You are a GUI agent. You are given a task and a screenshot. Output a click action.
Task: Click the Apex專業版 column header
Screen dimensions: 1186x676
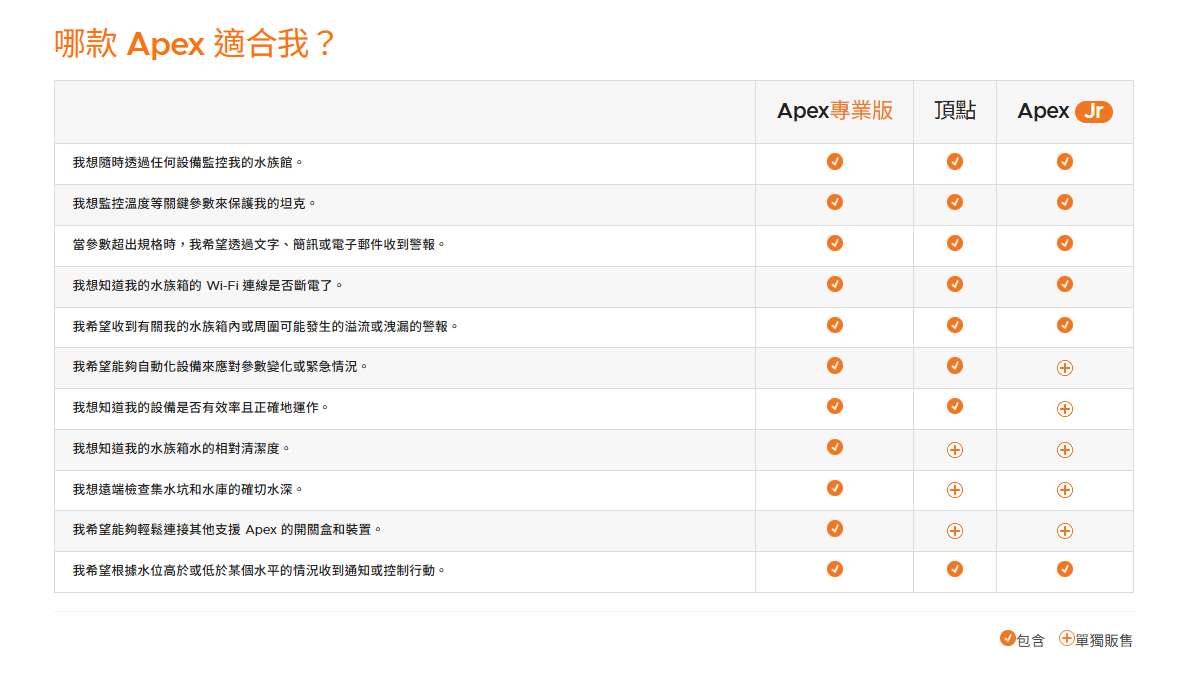point(834,111)
